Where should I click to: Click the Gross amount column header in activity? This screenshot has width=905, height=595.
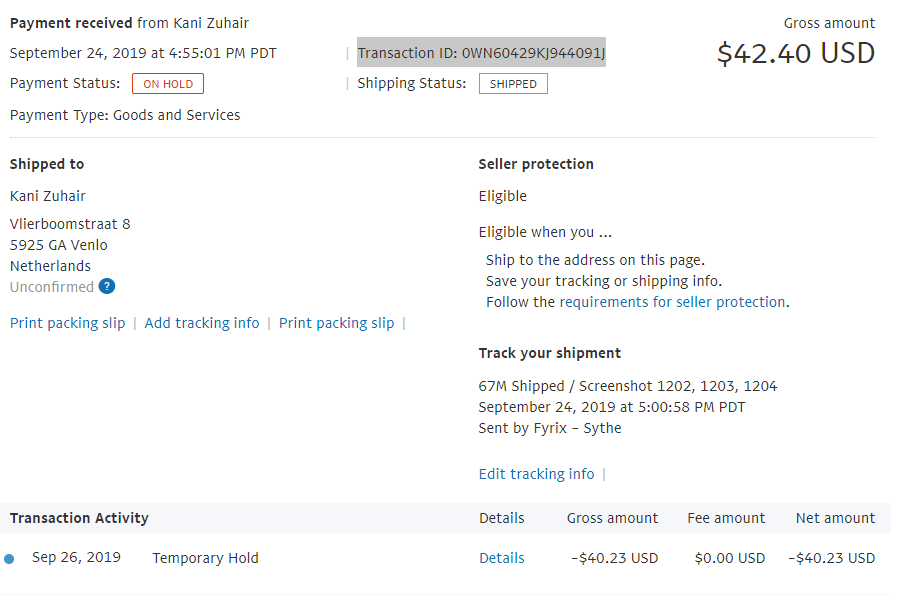612,518
